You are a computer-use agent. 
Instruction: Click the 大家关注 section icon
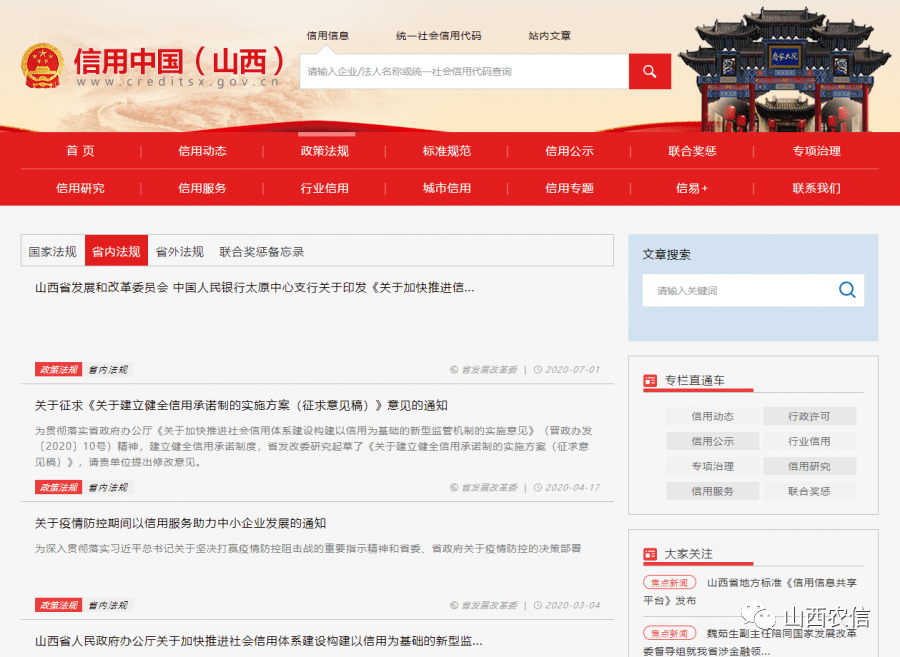tap(650, 554)
